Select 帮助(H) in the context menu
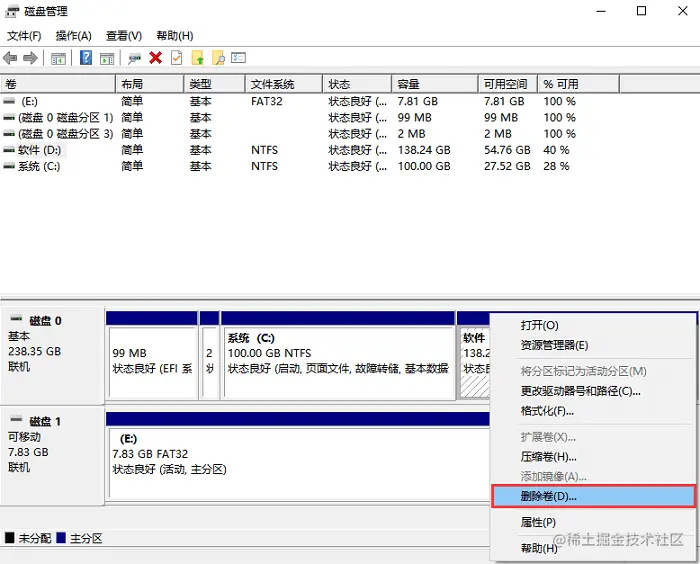The width and height of the screenshot is (700, 564). click(x=593, y=548)
